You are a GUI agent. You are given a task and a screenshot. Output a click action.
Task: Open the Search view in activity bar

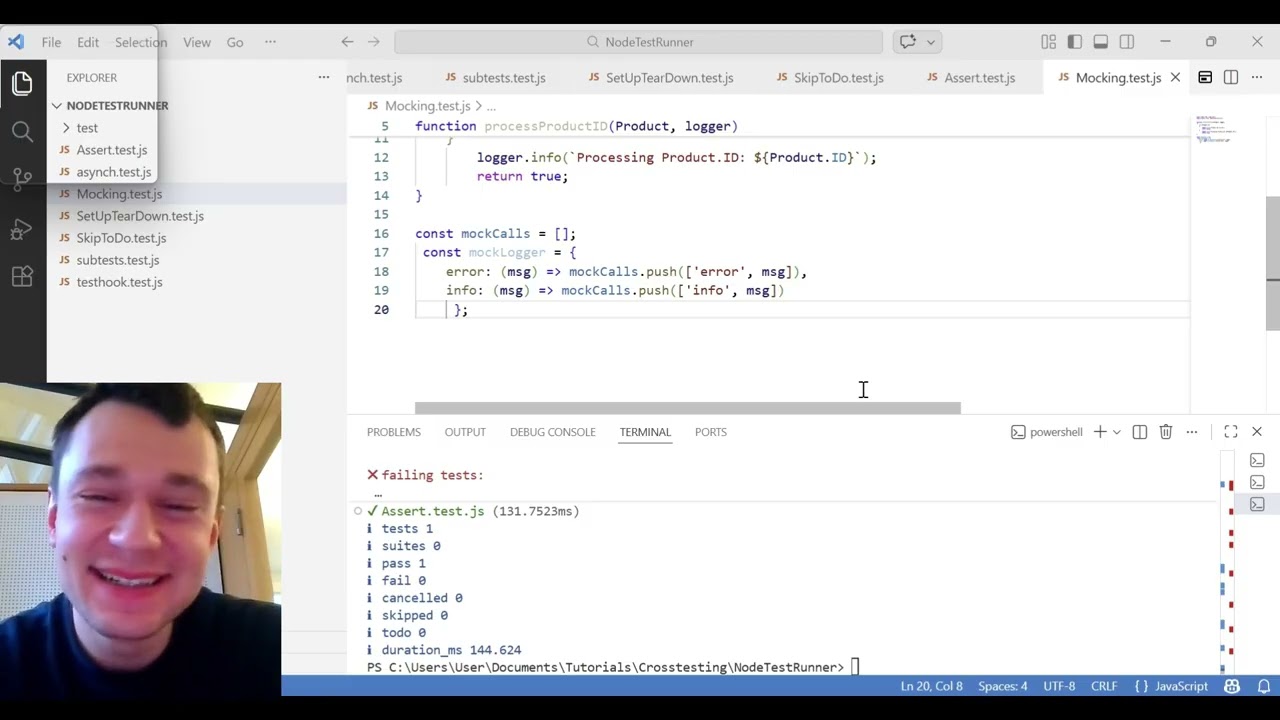(22, 131)
